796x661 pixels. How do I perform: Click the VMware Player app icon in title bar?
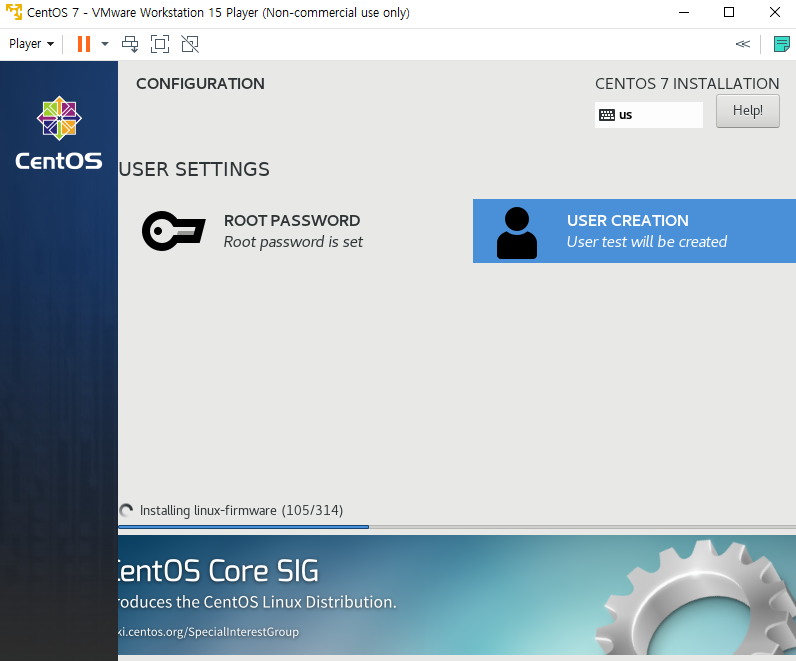[x=14, y=12]
